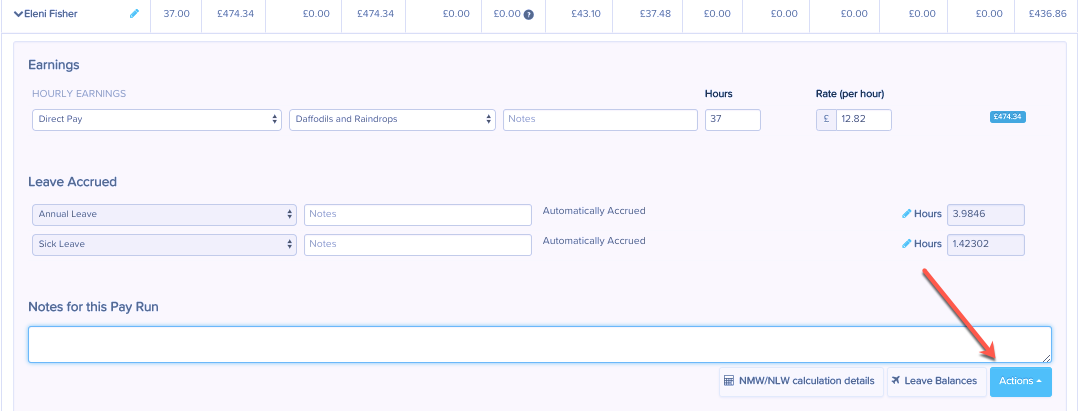Click the pencil icon beside Sick Leave Hours
Viewport: 1080px width, 411px height.
(x=906, y=244)
